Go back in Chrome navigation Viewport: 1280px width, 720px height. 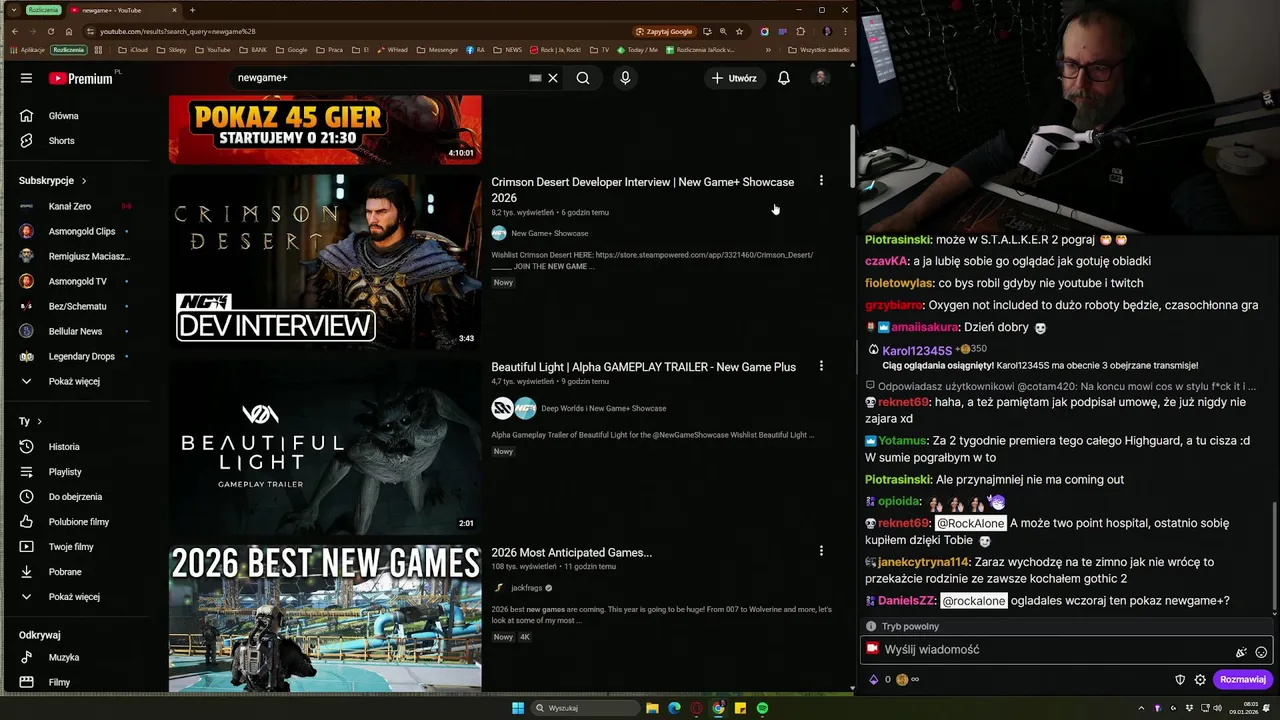14,32
